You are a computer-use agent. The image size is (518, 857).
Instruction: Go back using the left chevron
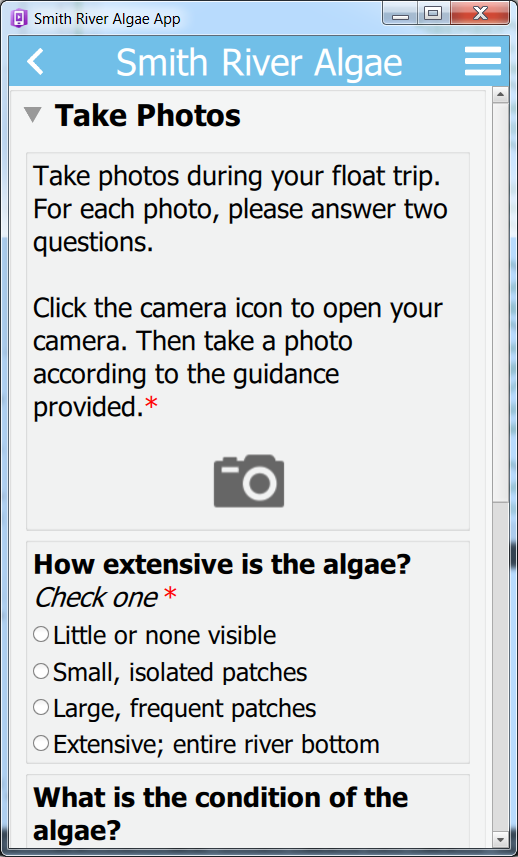click(x=36, y=61)
